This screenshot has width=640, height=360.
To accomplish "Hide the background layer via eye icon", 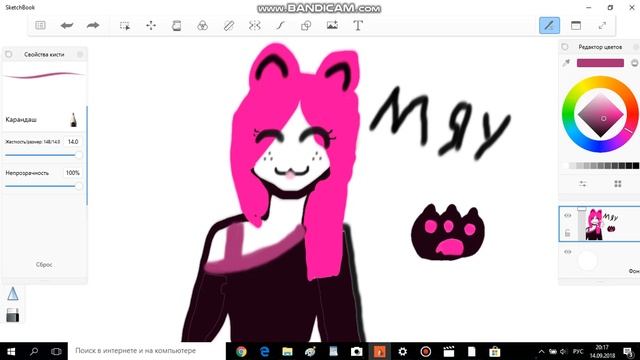I will [x=568, y=252].
